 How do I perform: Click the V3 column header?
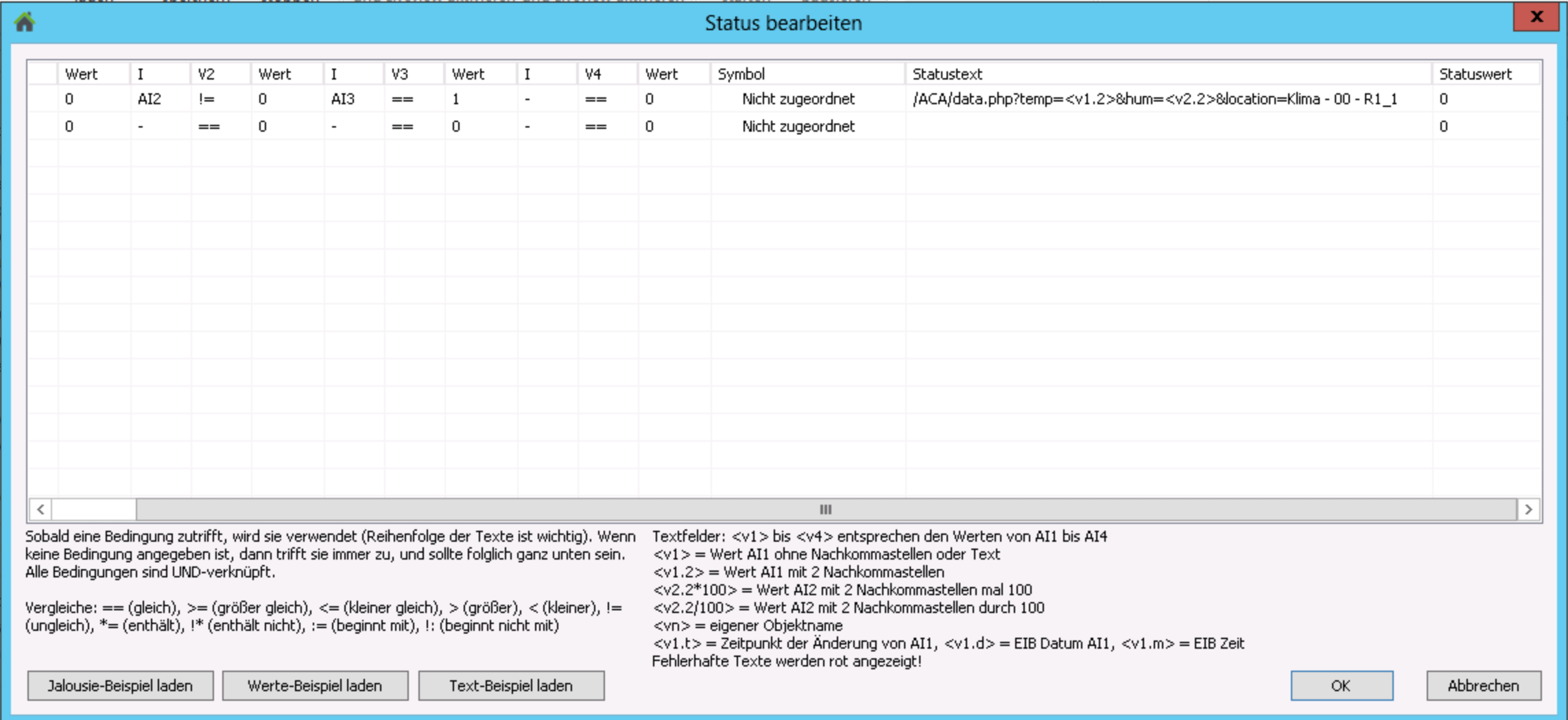(400, 74)
